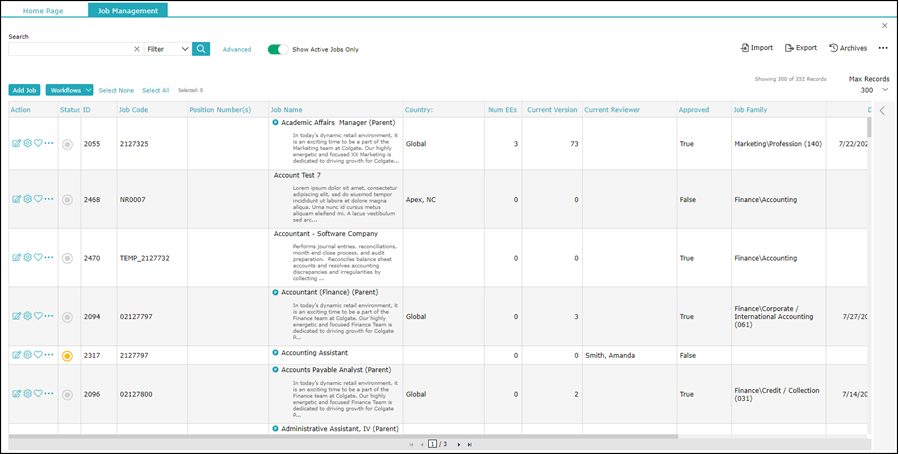Expand Academic Affairs Manager (Parent) job
899x454 pixels.
tap(275, 122)
